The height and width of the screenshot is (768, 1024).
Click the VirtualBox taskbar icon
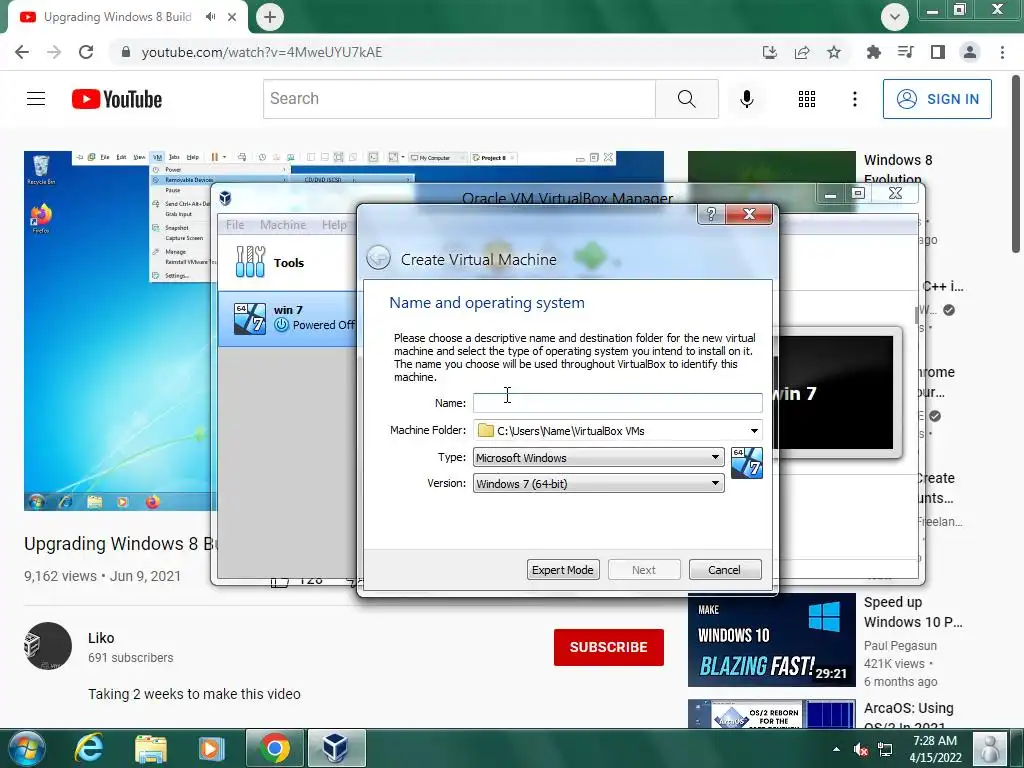point(336,748)
